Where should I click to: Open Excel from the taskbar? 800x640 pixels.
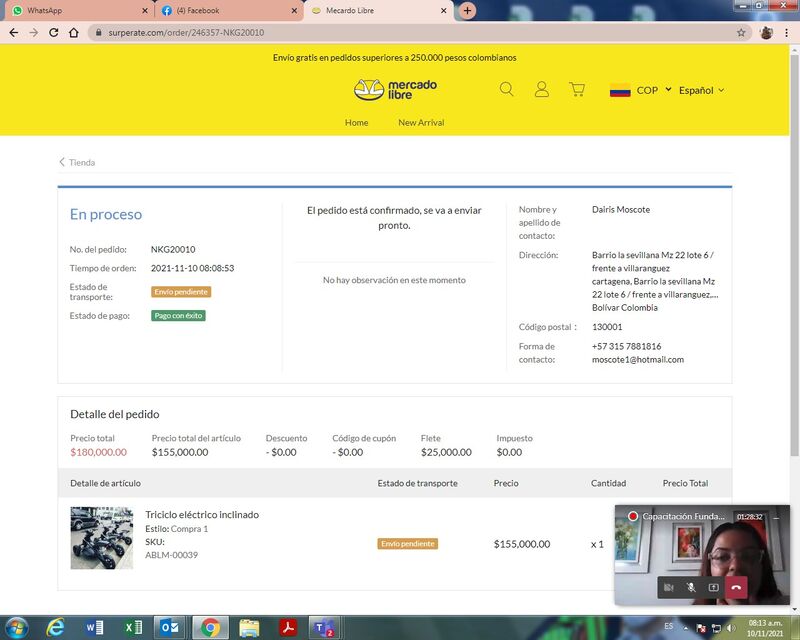coord(133,627)
